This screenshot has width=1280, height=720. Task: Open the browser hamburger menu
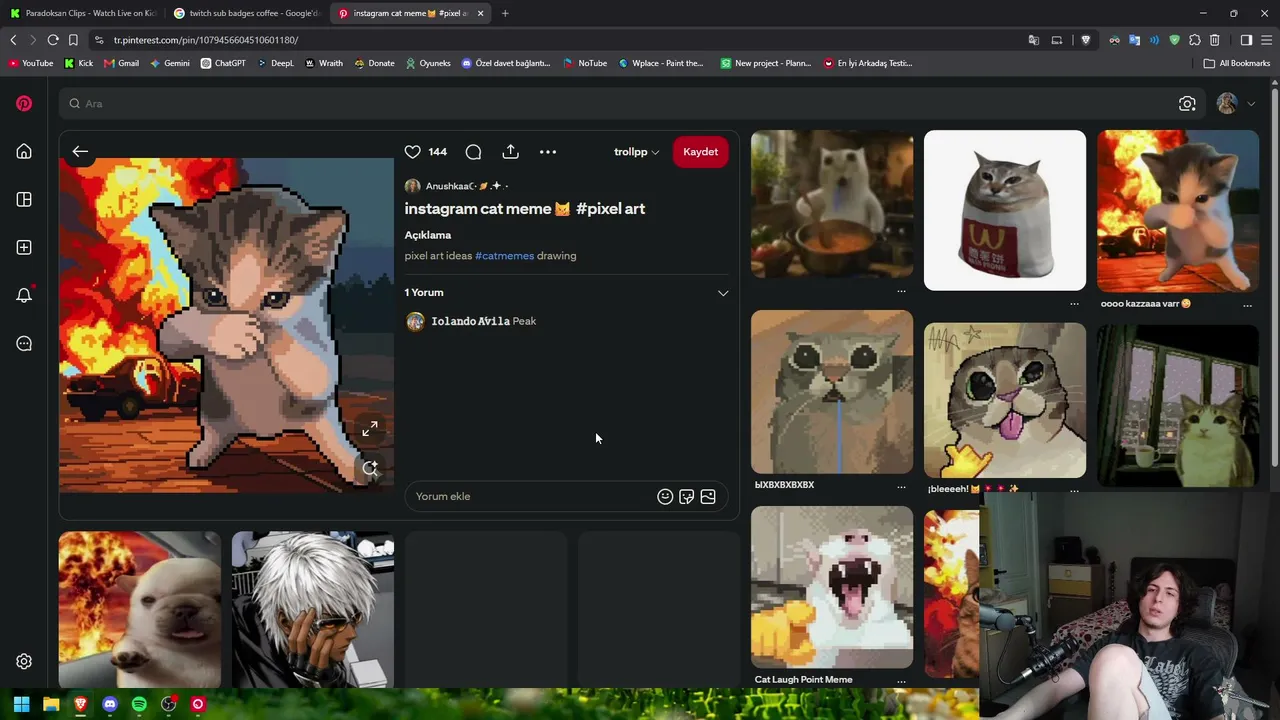tap(1266, 40)
